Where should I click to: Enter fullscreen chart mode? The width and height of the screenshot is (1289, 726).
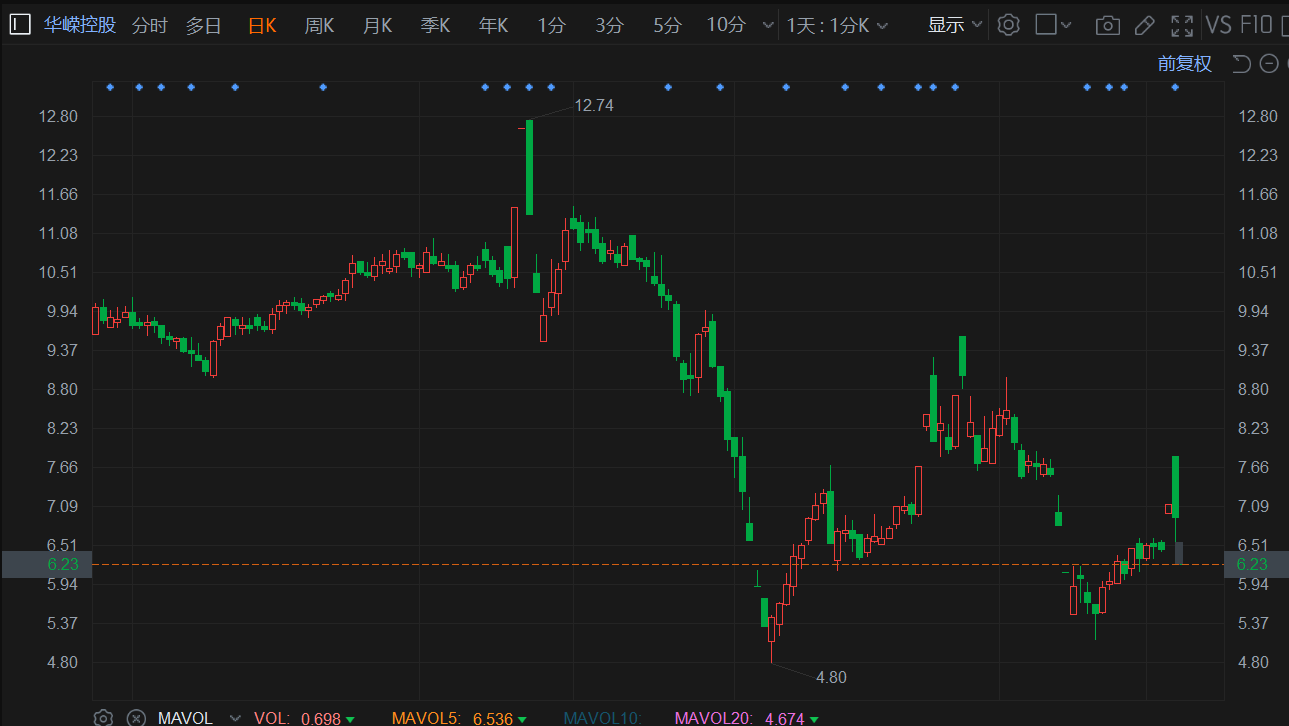pyautogui.click(x=1182, y=26)
